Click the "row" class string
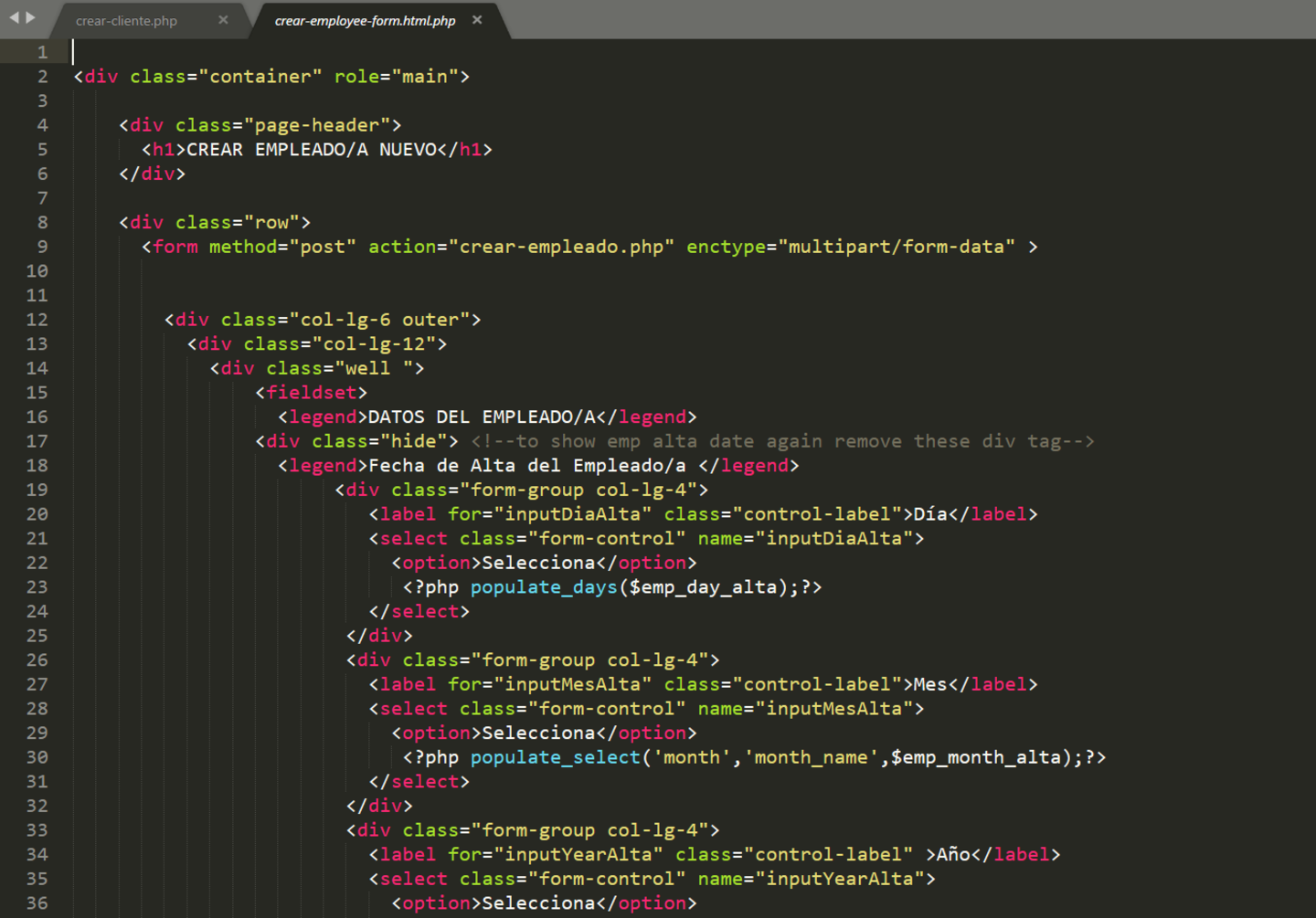This screenshot has width=1316, height=918. [271, 223]
